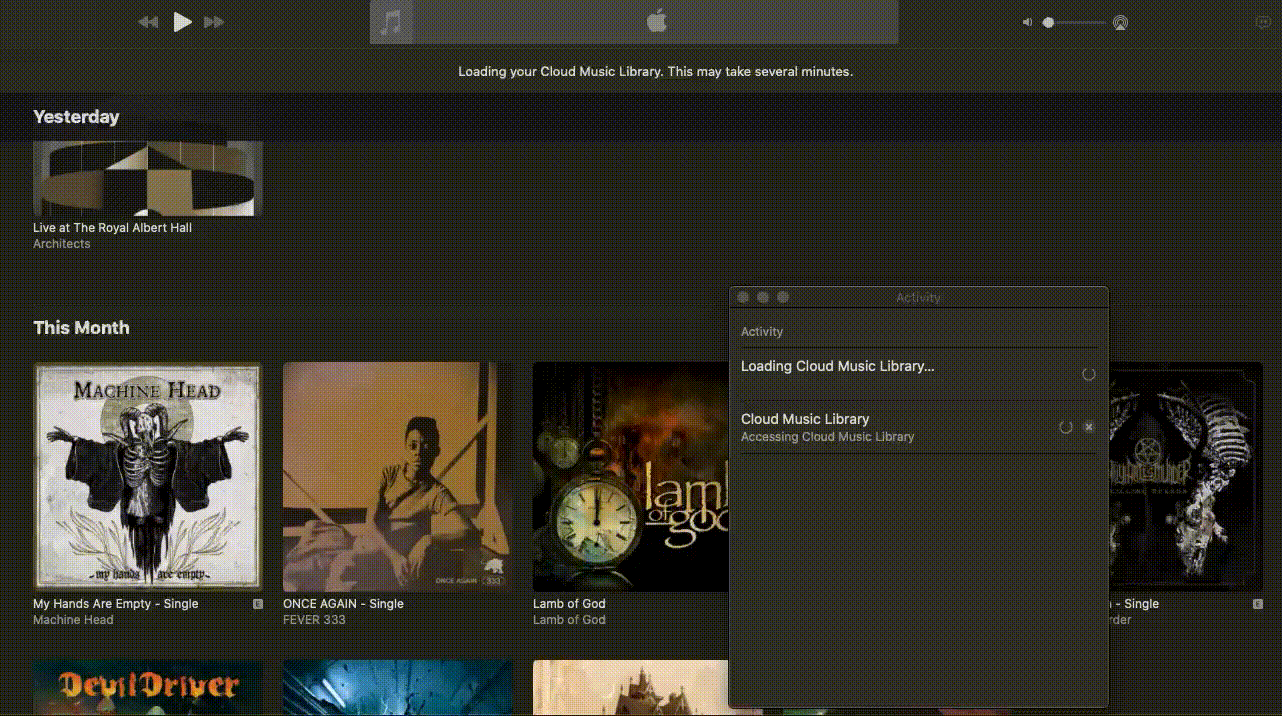
Task: Open the ONCE AGAIN album artwork
Action: (x=398, y=476)
